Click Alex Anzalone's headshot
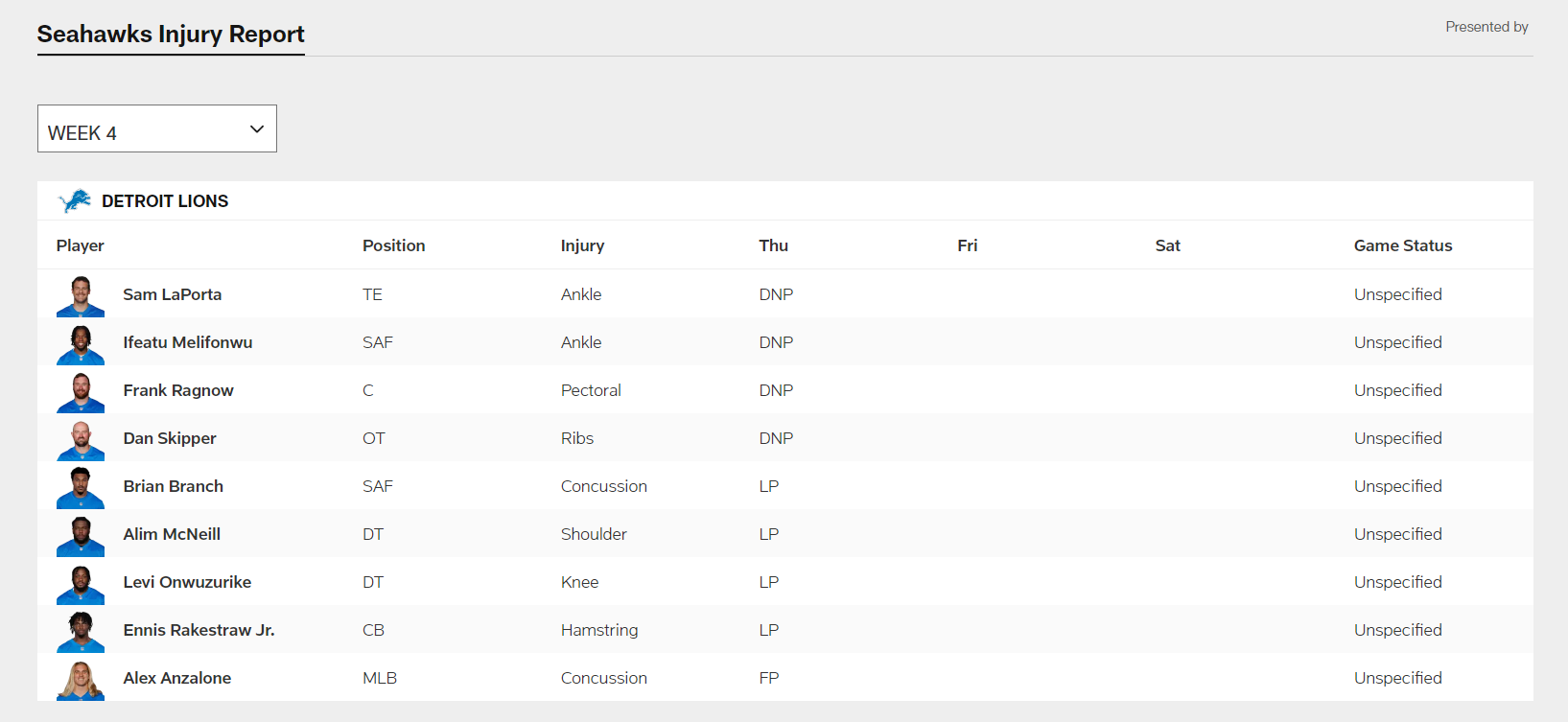 (x=81, y=679)
